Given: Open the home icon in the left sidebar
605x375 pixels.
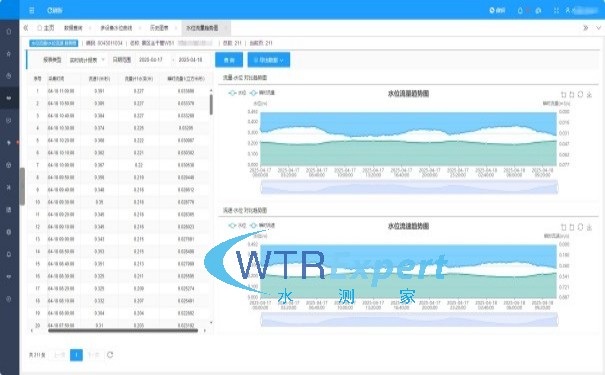Looking at the screenshot, I should click(9, 31).
